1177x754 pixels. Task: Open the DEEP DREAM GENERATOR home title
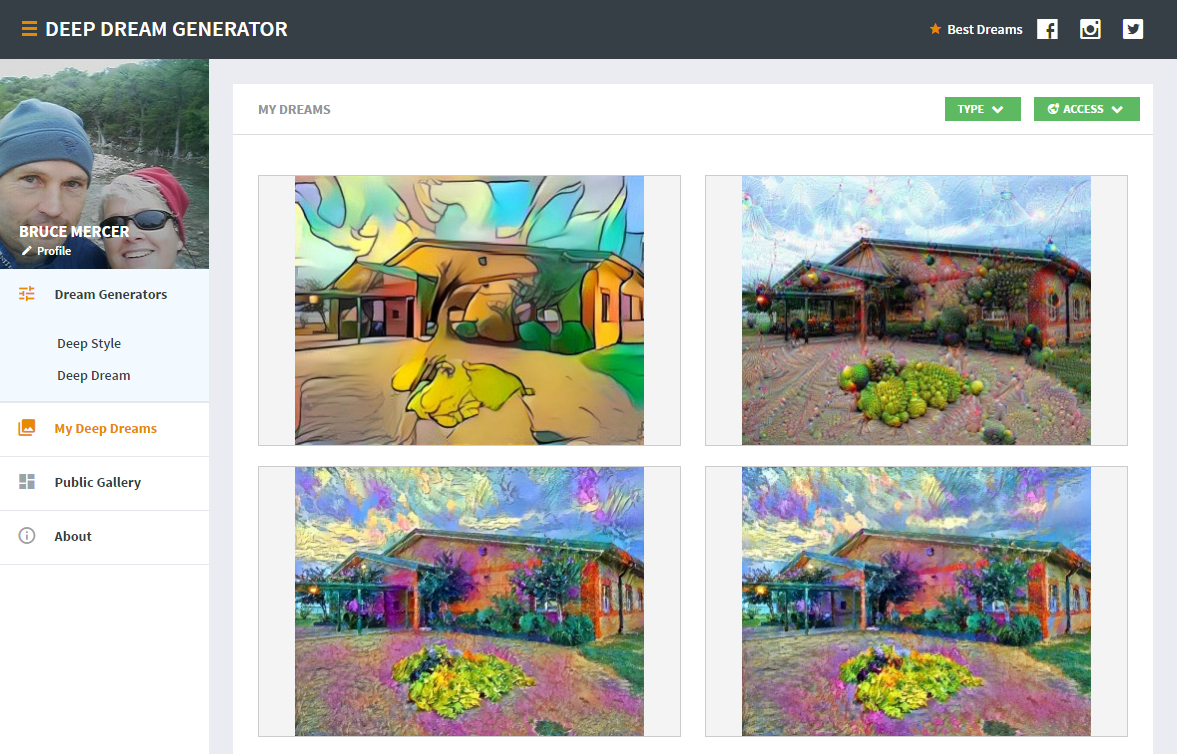167,29
